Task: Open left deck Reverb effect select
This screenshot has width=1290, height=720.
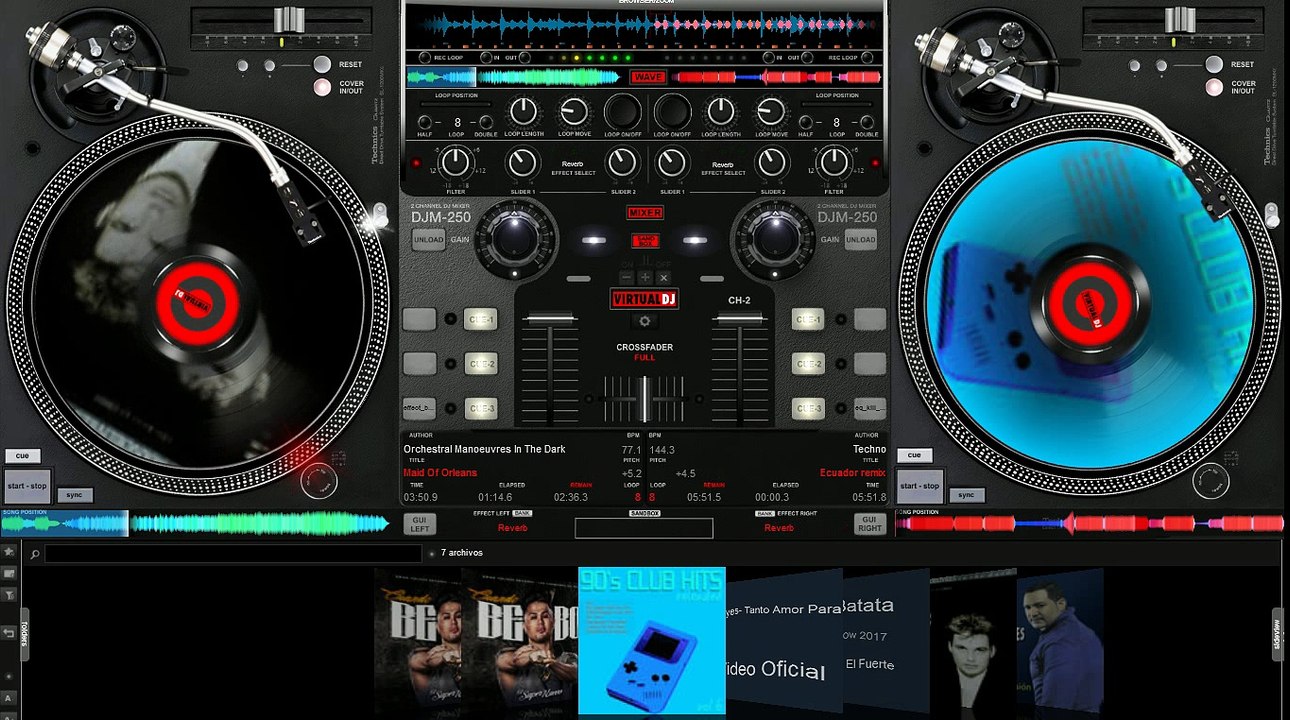Action: click(572, 164)
